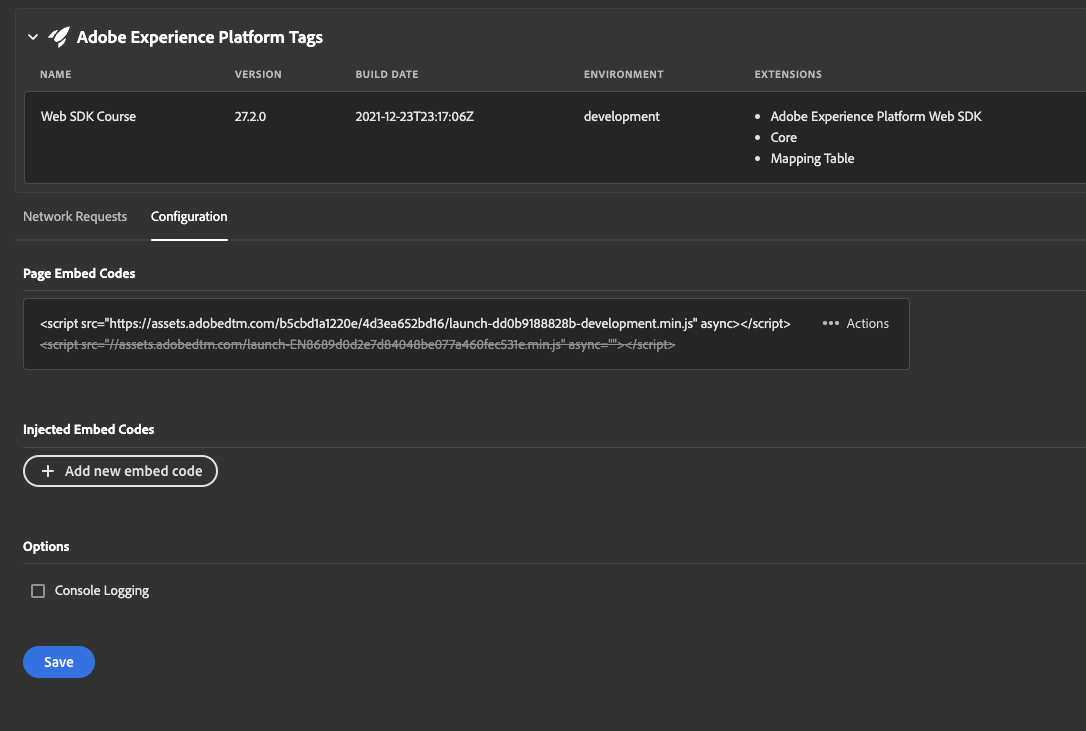This screenshot has height=731, width=1086.
Task: Click the strikethrough legacy embed code
Action: [357, 344]
